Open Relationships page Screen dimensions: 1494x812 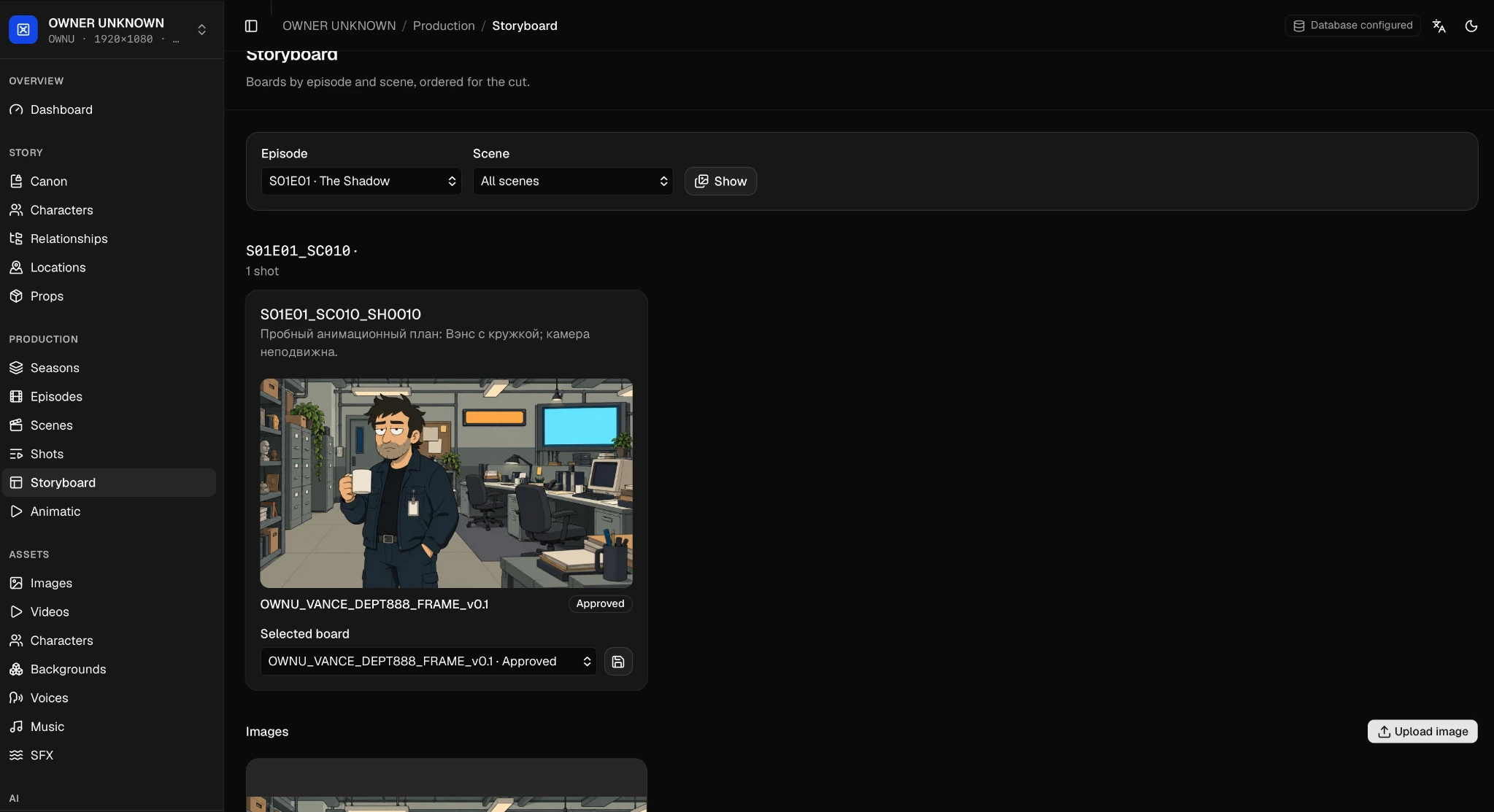pyautogui.click(x=109, y=239)
